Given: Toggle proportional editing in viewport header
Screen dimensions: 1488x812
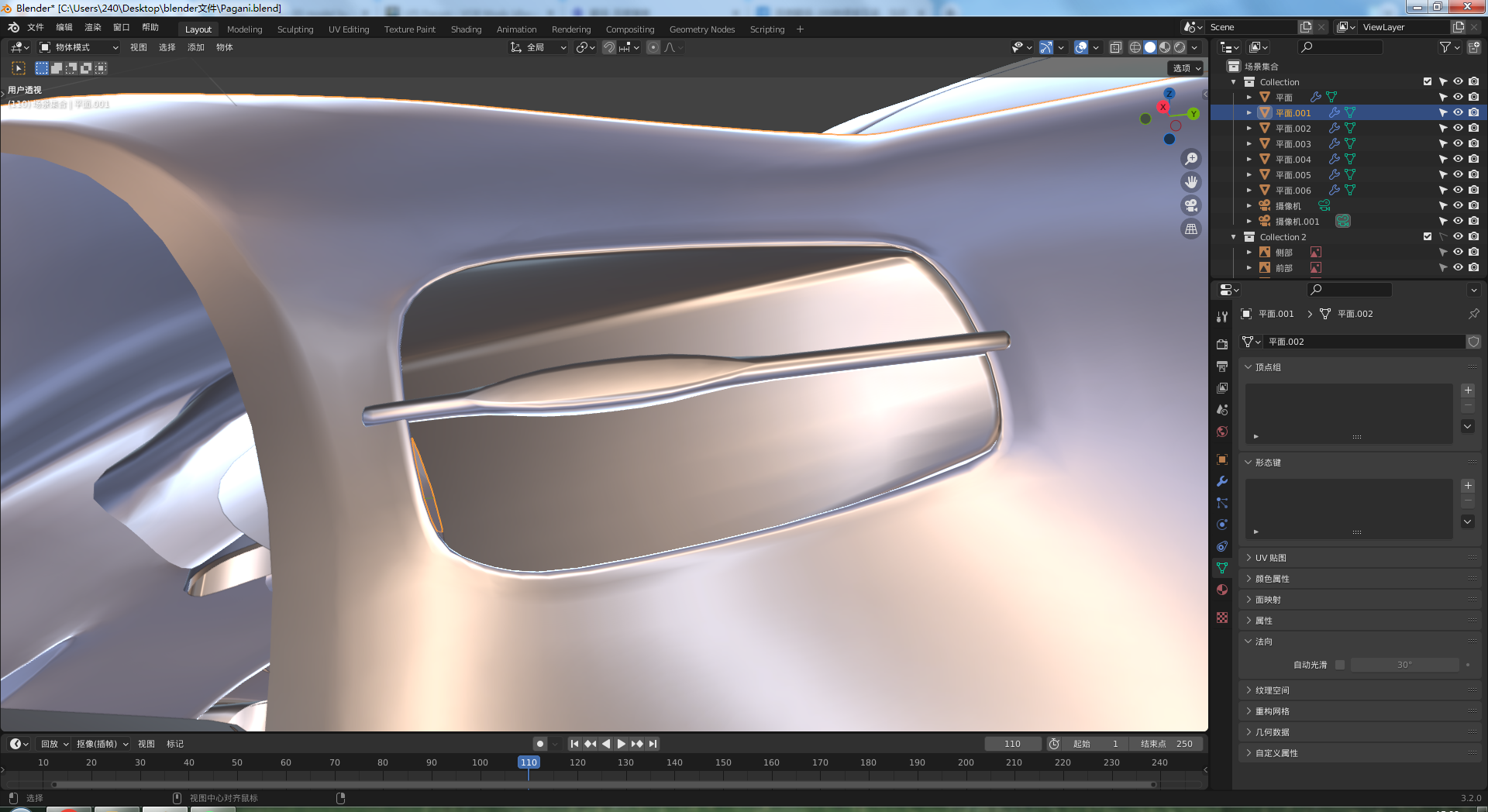Looking at the screenshot, I should [653, 47].
